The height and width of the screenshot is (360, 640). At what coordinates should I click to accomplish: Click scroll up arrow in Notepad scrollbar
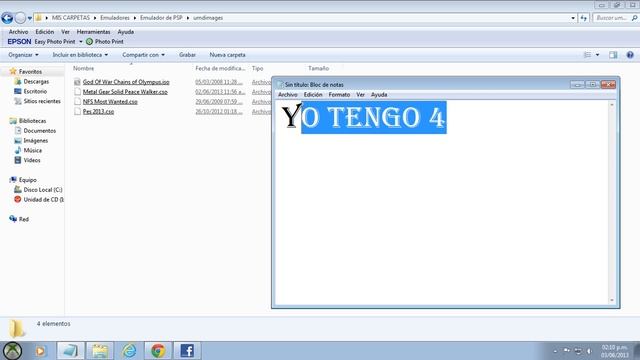point(611,105)
